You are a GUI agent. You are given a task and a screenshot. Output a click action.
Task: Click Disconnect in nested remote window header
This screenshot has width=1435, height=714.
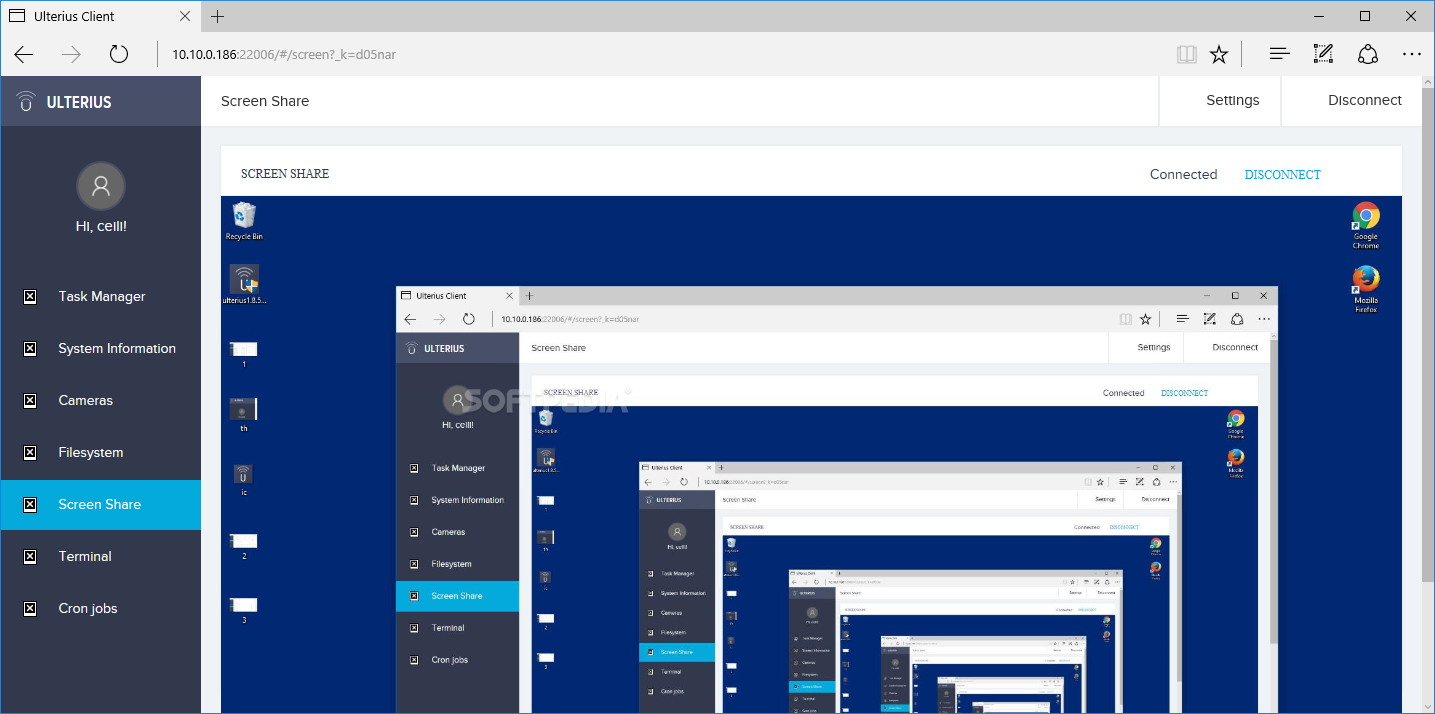tap(1235, 348)
